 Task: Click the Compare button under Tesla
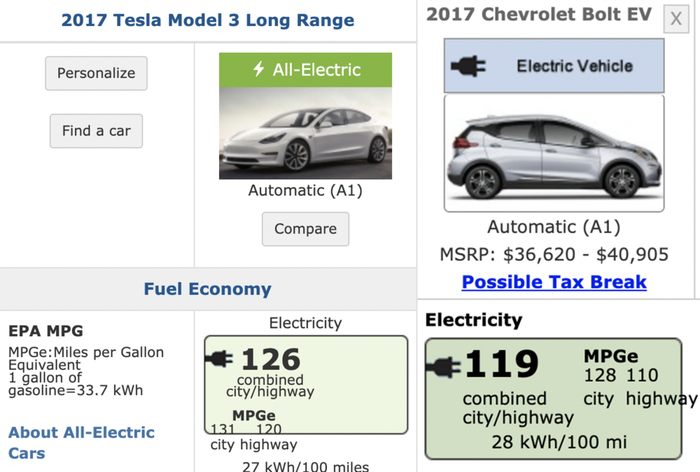coord(305,229)
